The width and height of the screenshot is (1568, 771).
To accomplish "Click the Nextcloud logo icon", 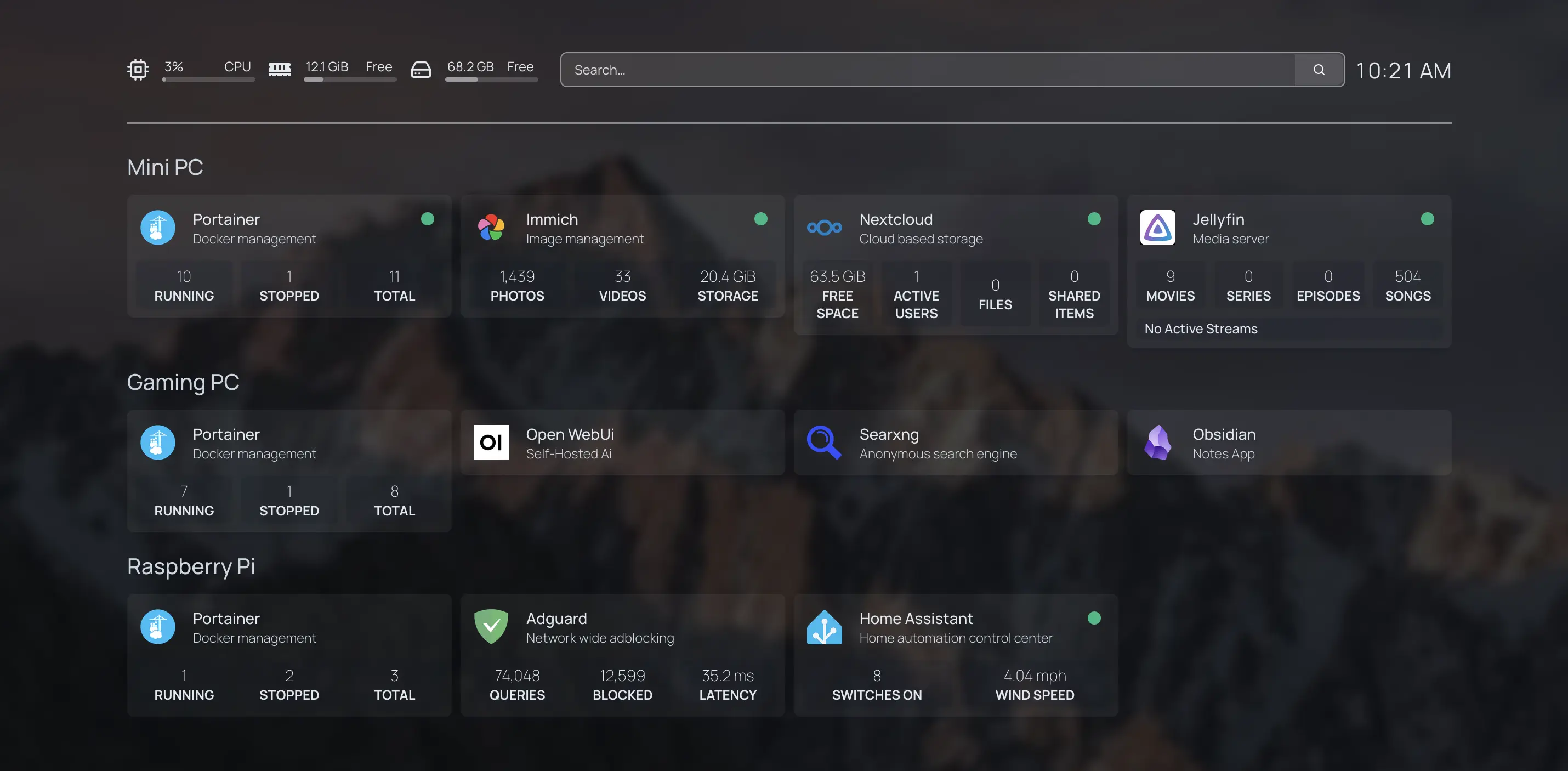I will coord(824,228).
